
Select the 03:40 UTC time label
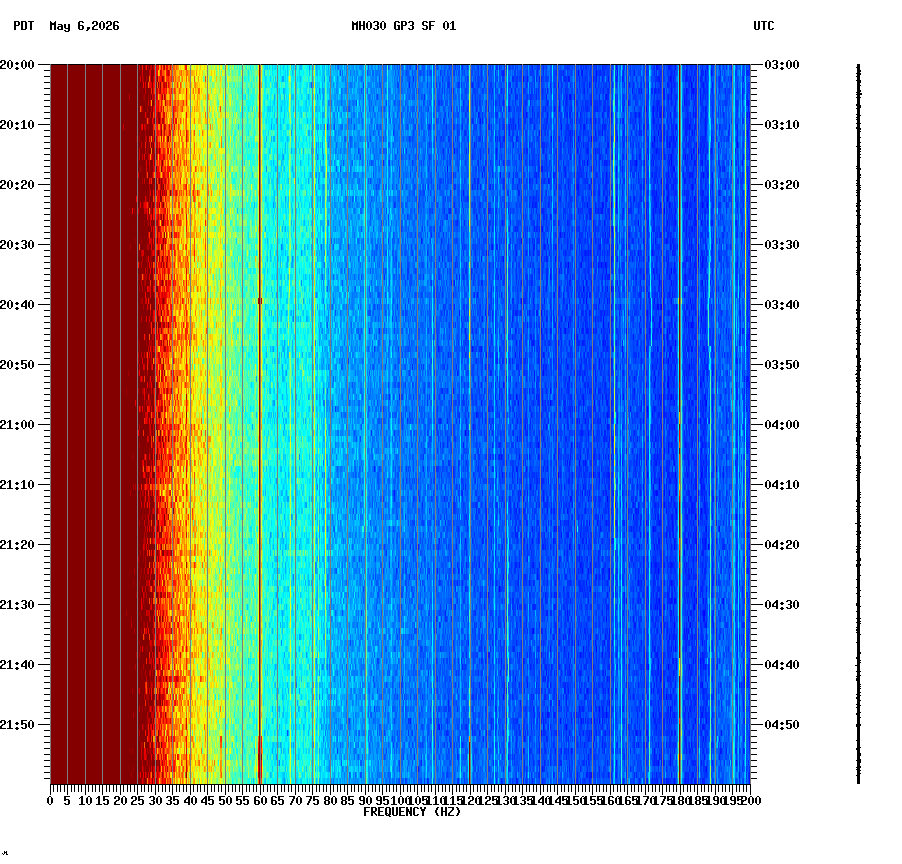point(782,305)
